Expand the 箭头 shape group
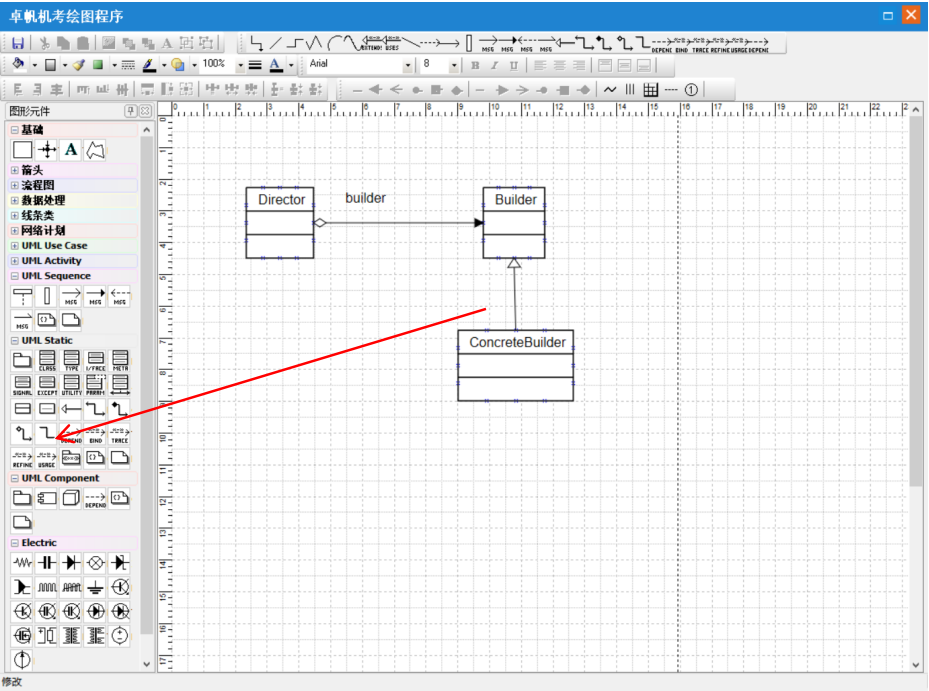The height and width of the screenshot is (691, 929). [x=15, y=170]
